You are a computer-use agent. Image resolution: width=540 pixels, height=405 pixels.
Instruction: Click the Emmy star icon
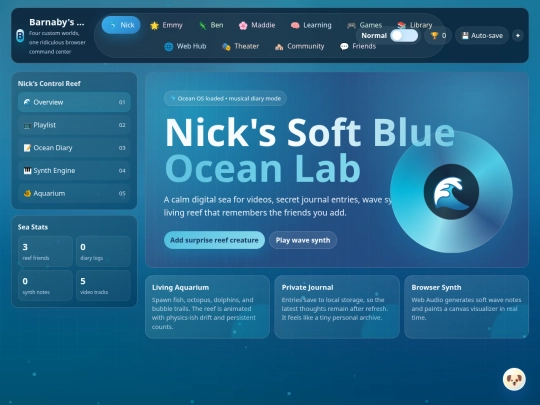154,25
